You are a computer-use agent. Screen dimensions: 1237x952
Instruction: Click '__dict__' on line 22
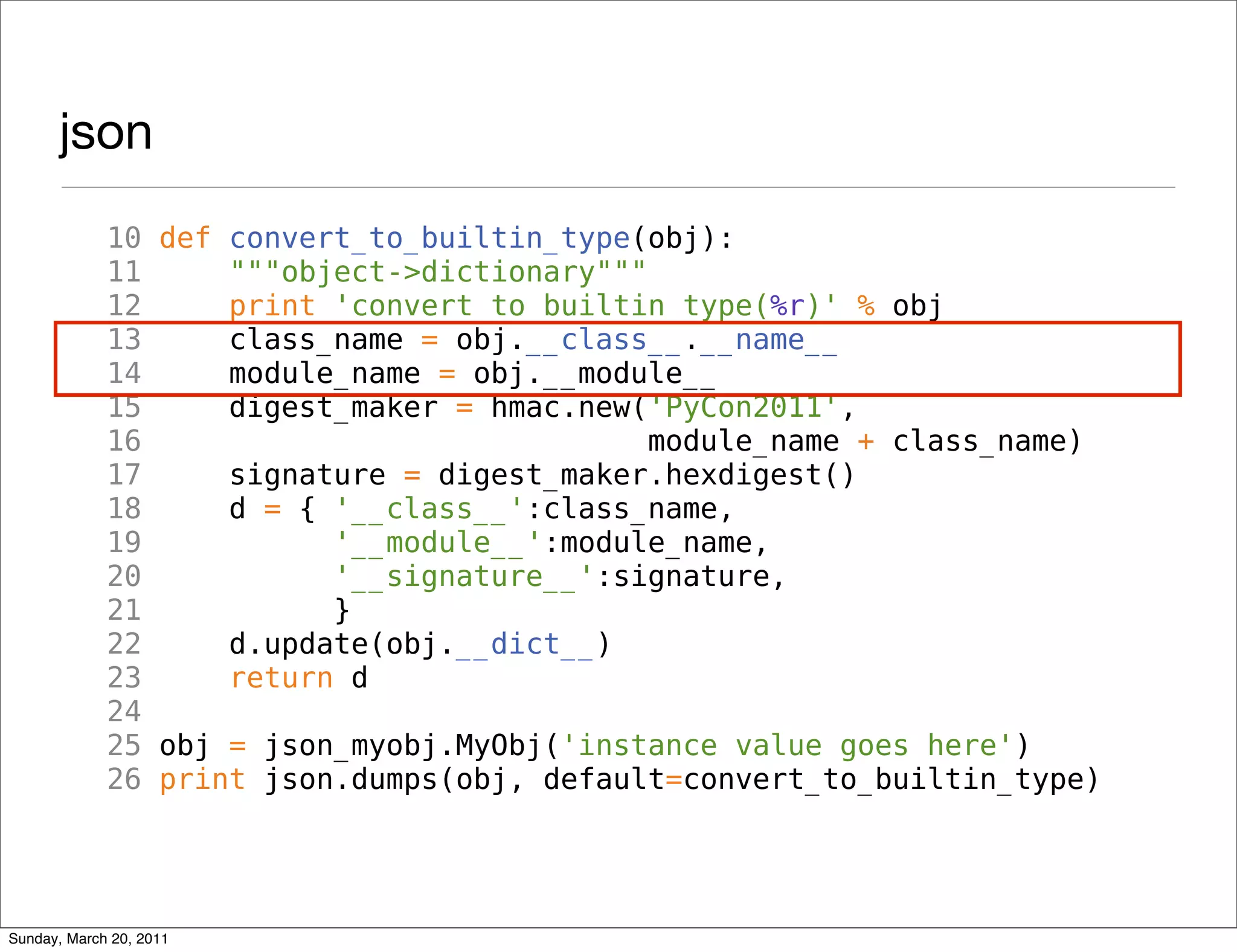pyautogui.click(x=524, y=645)
